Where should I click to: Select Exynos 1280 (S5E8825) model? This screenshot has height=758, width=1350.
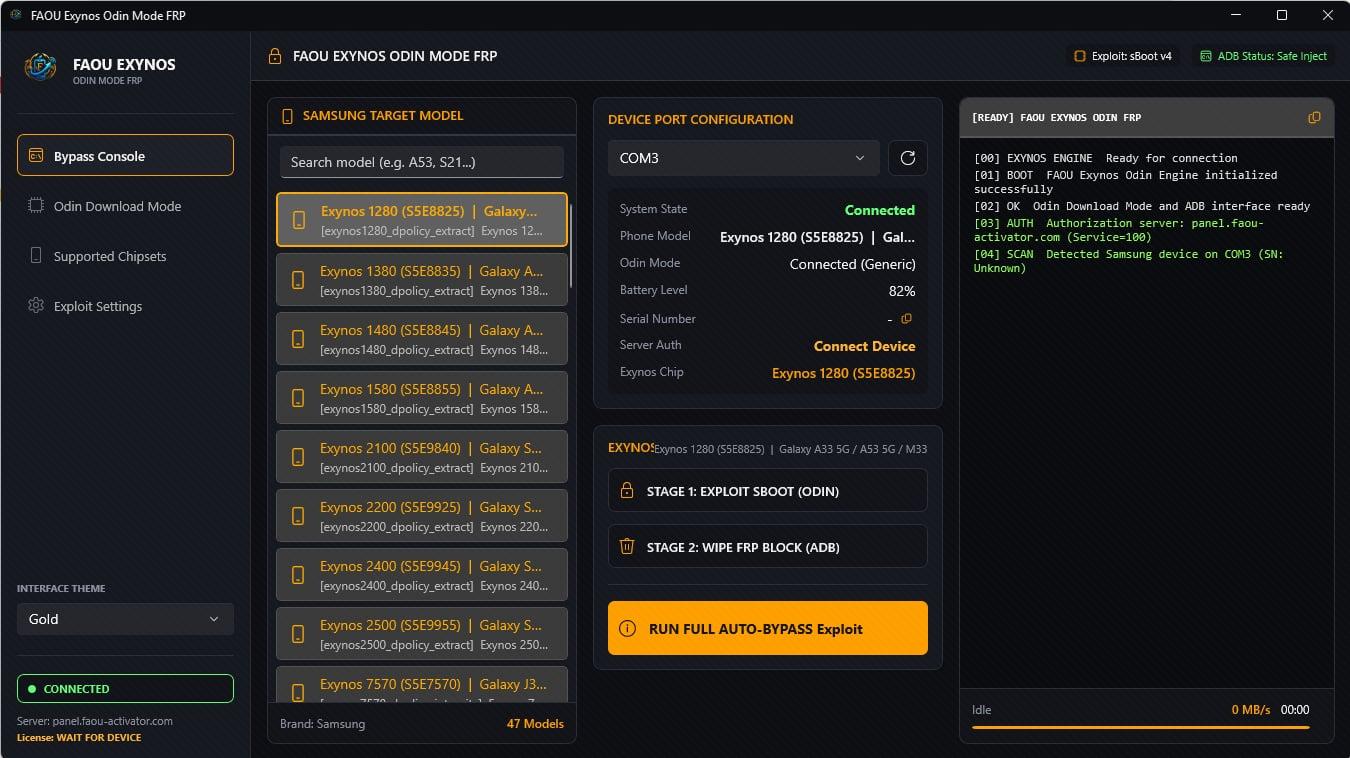pos(422,220)
